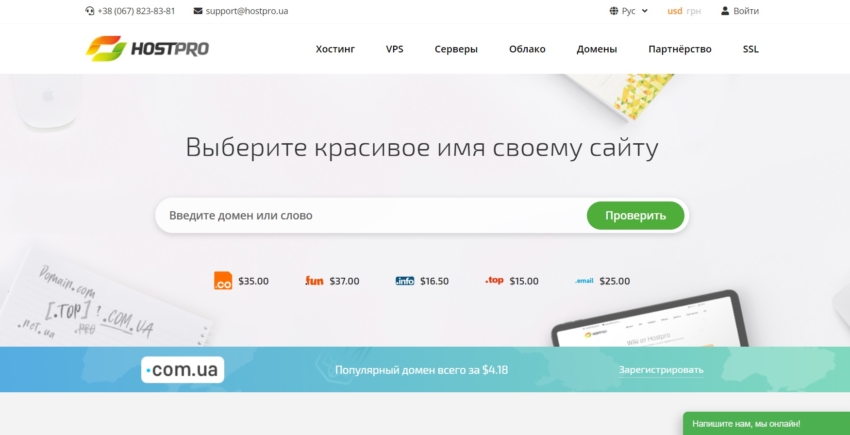Click the Проверить button
The width and height of the screenshot is (850, 435).
pyautogui.click(x=635, y=215)
